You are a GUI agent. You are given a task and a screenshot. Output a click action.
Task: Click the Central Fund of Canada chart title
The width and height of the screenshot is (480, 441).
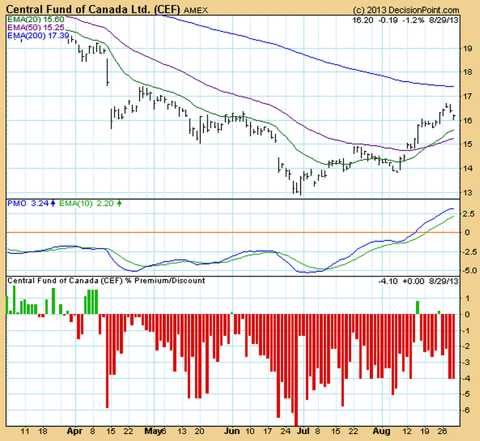pos(93,10)
